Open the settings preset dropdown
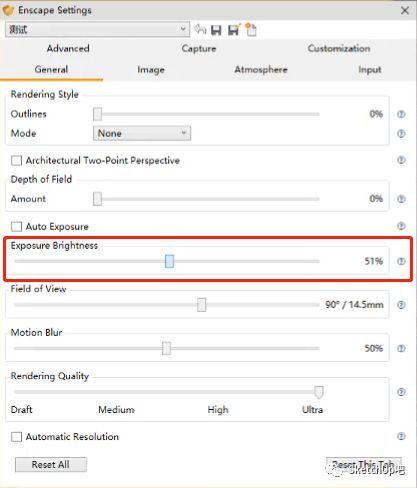The image size is (417, 488). [97, 30]
